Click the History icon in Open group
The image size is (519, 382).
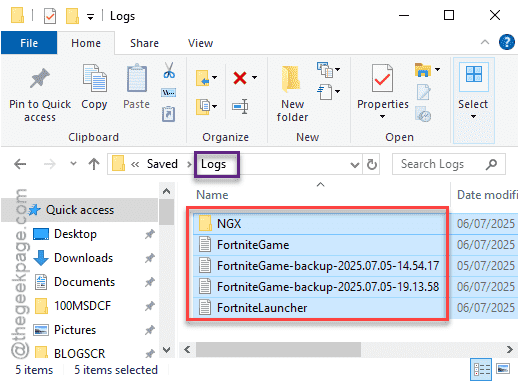[423, 114]
